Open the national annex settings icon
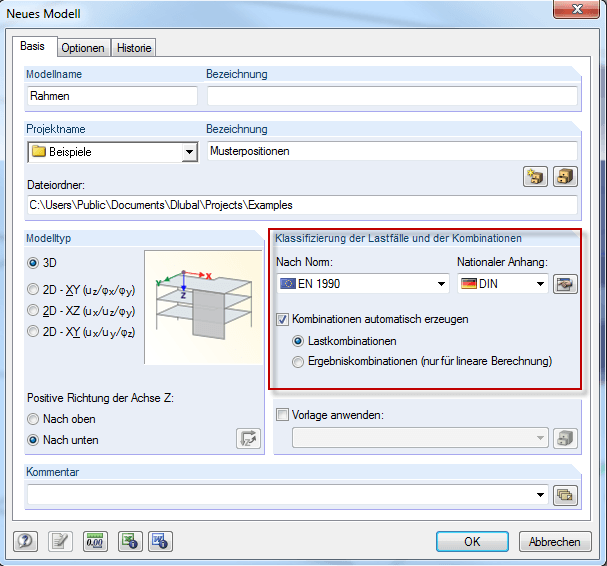The height and width of the screenshot is (566, 607). tap(565, 284)
